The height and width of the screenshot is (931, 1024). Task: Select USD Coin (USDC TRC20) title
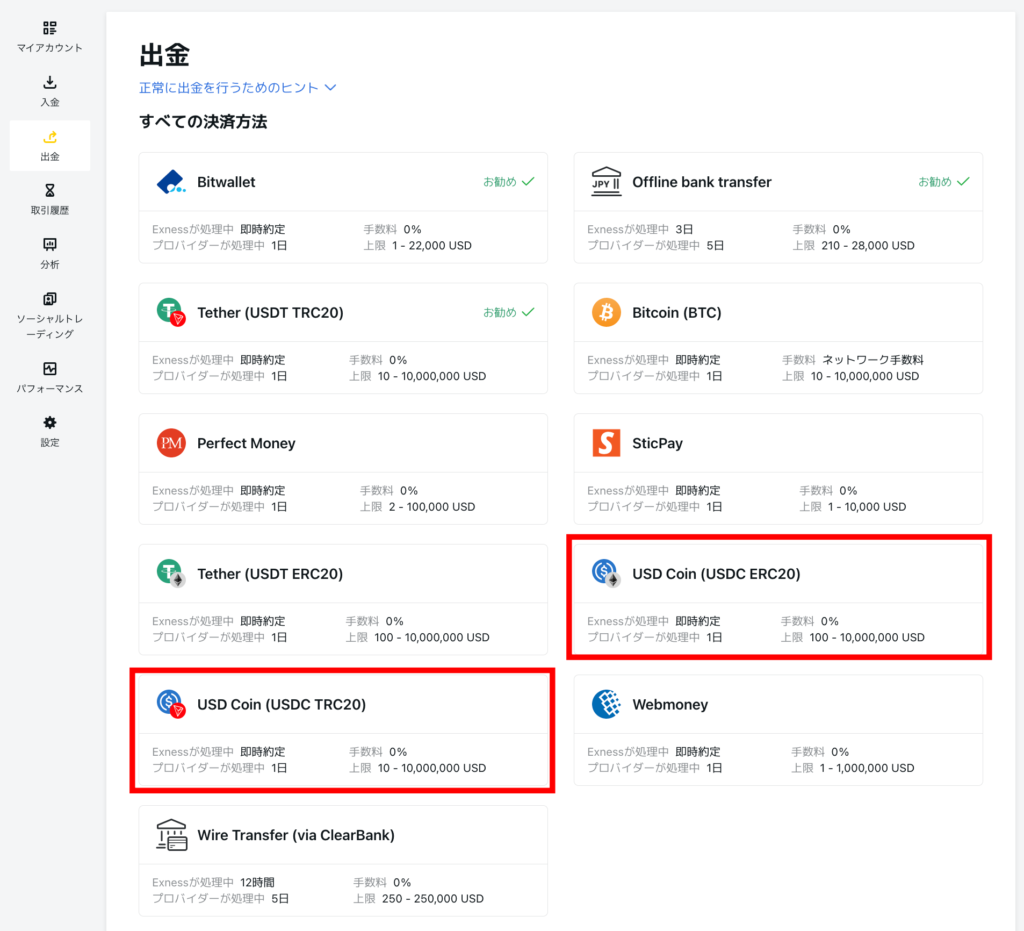[x=281, y=704]
